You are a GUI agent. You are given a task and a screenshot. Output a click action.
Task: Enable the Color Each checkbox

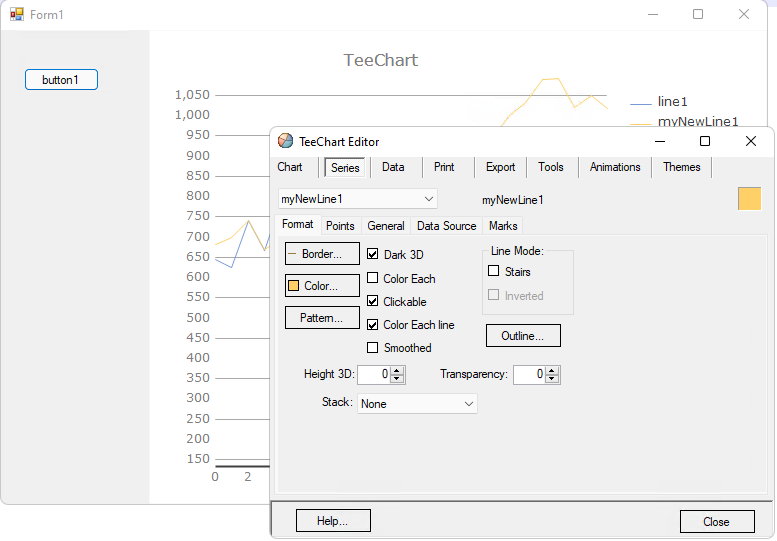(x=373, y=278)
